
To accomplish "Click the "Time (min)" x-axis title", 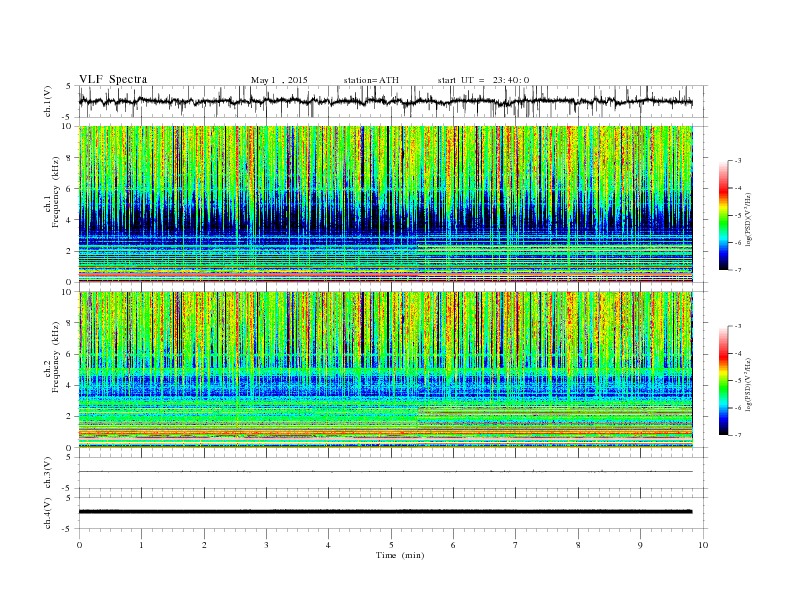I will click(400, 555).
